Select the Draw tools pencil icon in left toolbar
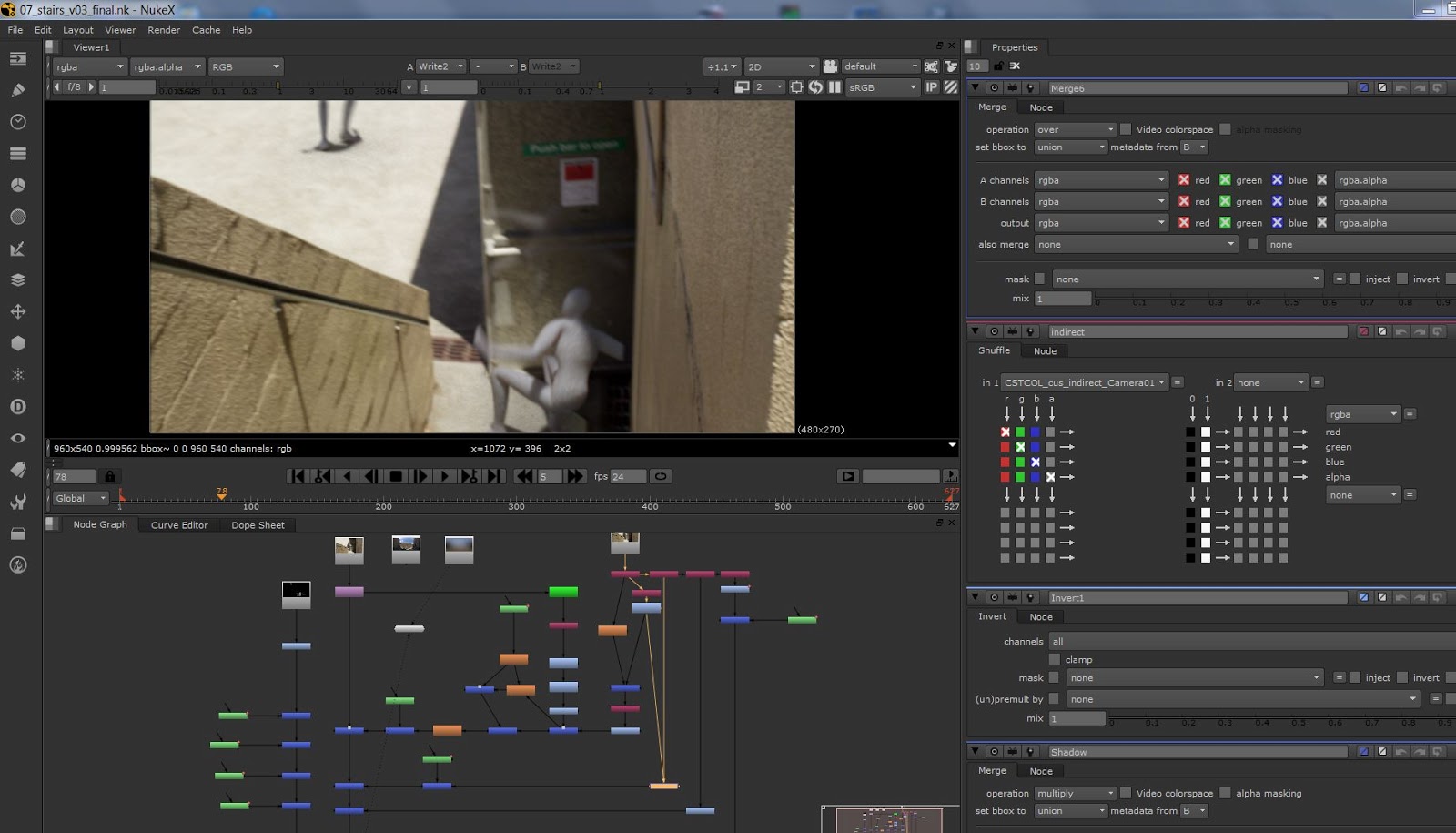This screenshot has width=1456, height=833. [x=18, y=89]
